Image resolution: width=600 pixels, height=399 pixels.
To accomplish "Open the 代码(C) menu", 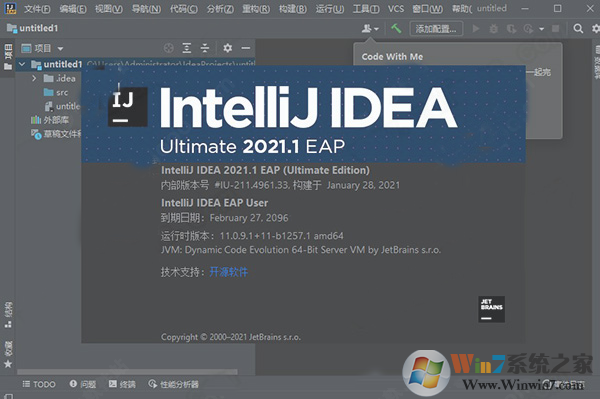I will pyautogui.click(x=184, y=9).
